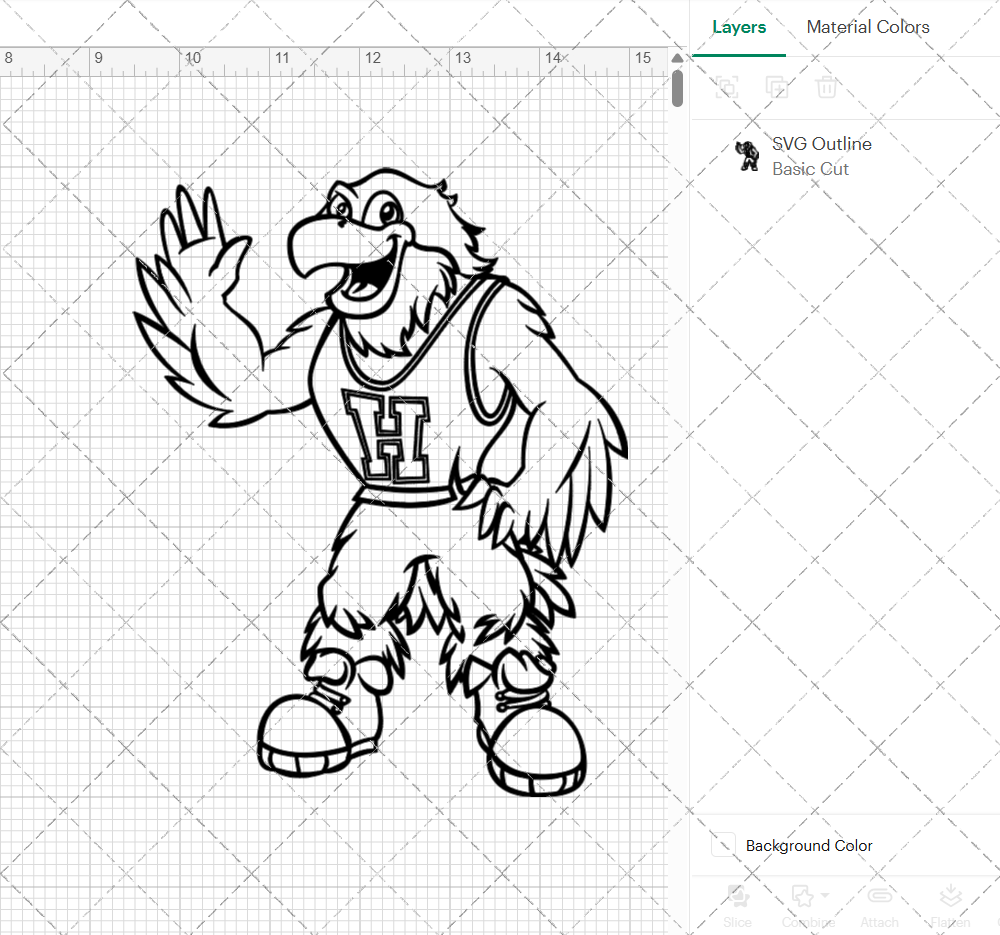Click the Delete layer trash icon

[x=826, y=87]
